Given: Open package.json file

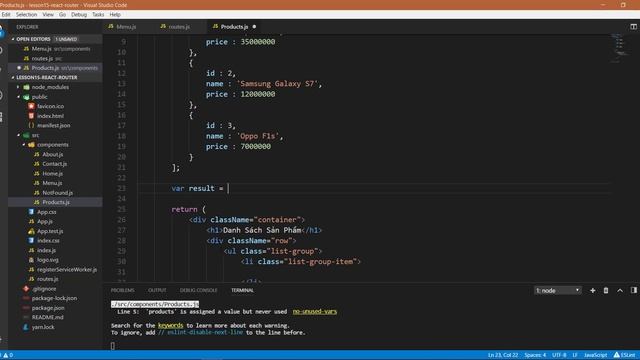Looking at the screenshot, I should [x=48, y=308].
